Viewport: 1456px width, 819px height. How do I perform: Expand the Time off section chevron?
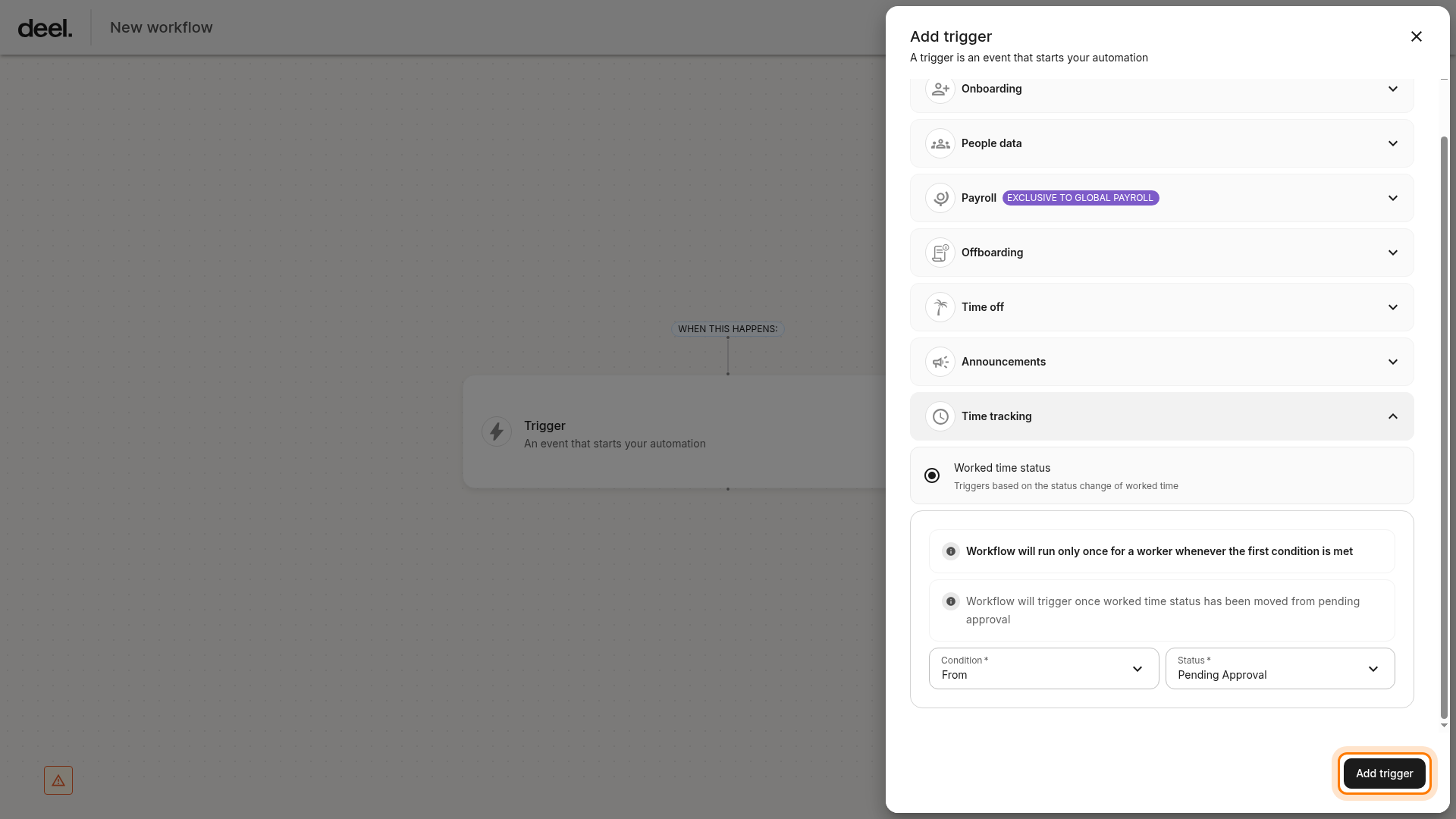(x=1393, y=307)
